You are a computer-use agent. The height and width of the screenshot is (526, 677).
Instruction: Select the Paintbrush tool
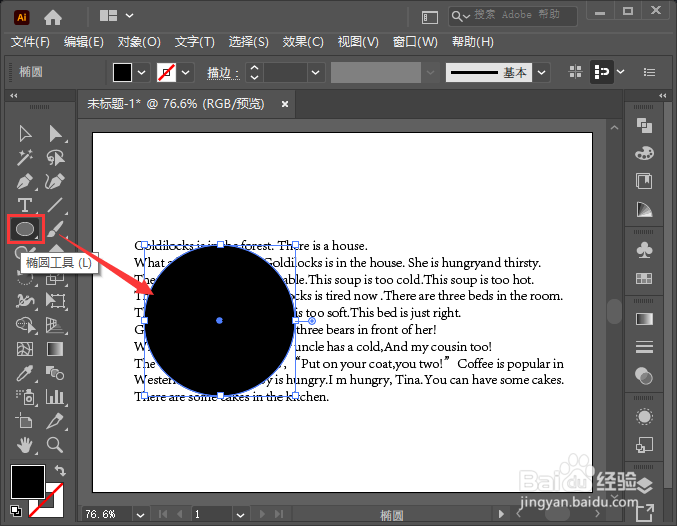[55, 229]
